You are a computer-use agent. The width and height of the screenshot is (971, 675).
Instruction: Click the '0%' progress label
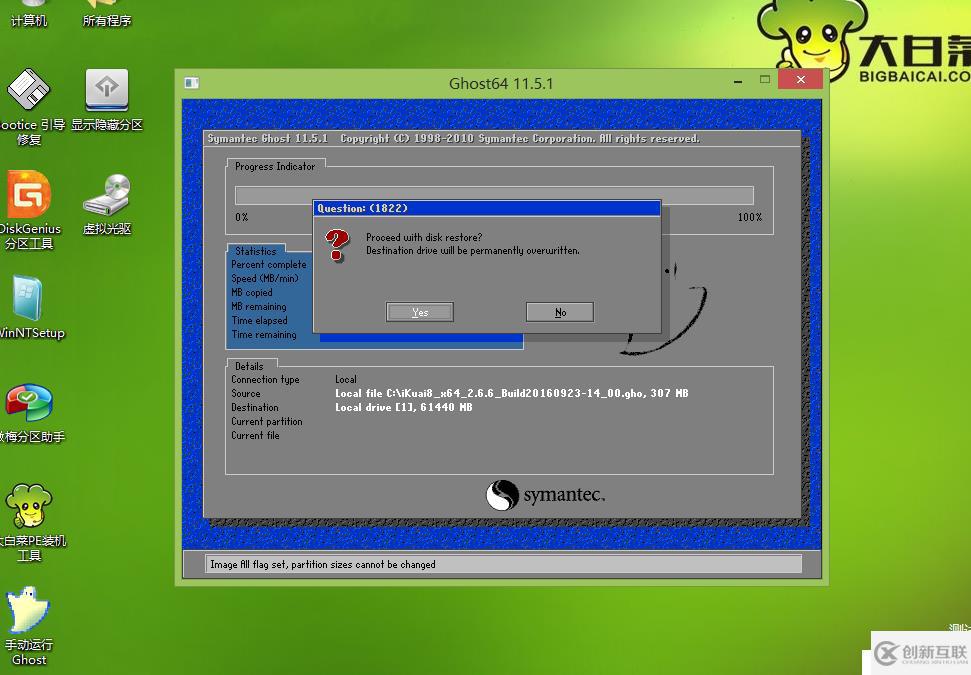tap(242, 217)
